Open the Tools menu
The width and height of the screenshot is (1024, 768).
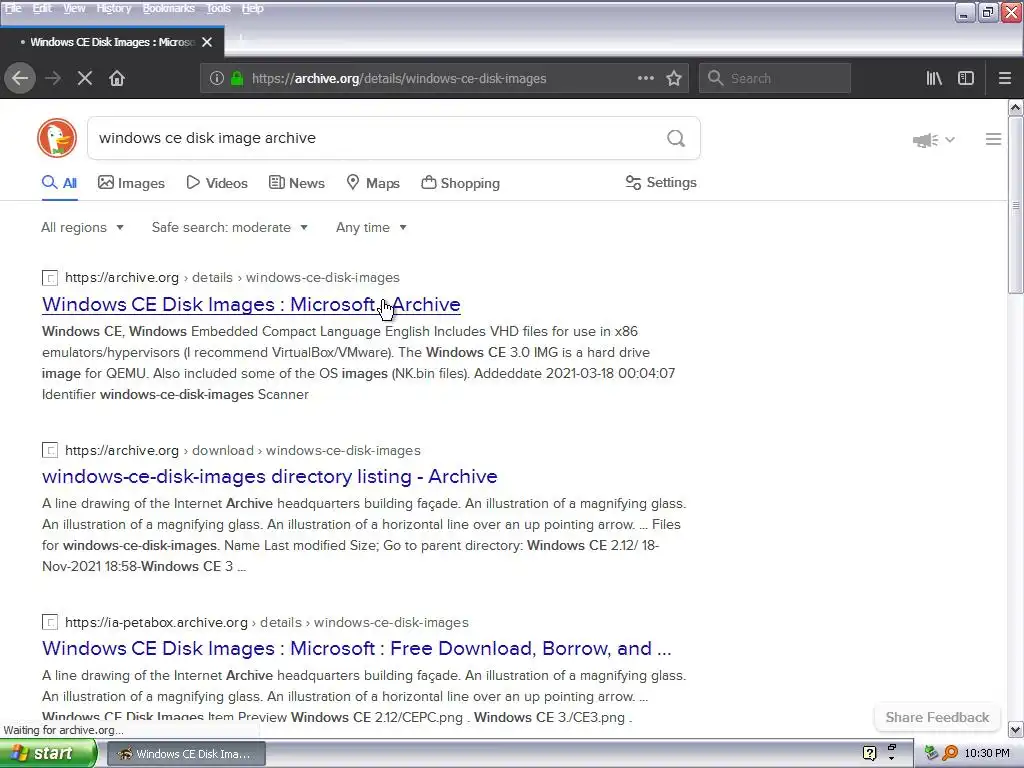pyautogui.click(x=218, y=8)
